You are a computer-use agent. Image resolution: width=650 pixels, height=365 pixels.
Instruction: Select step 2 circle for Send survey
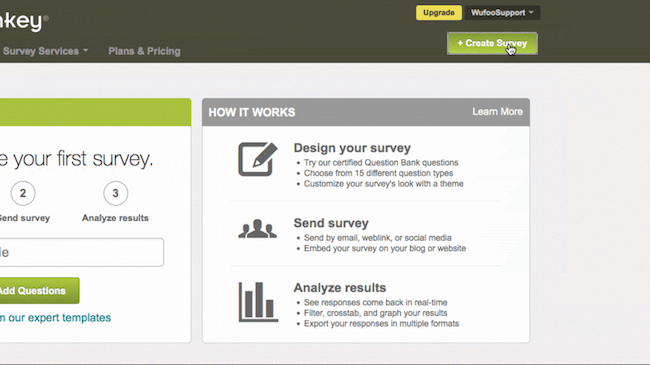[23, 193]
